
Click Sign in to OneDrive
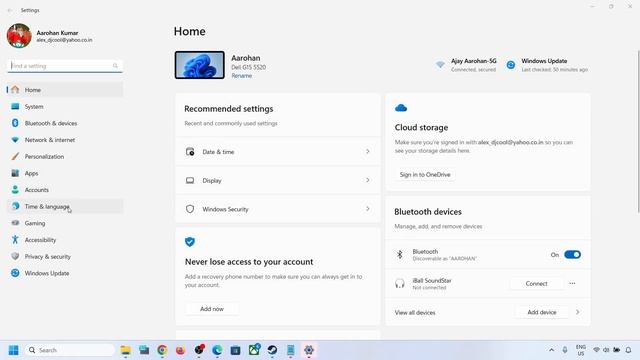click(x=425, y=175)
